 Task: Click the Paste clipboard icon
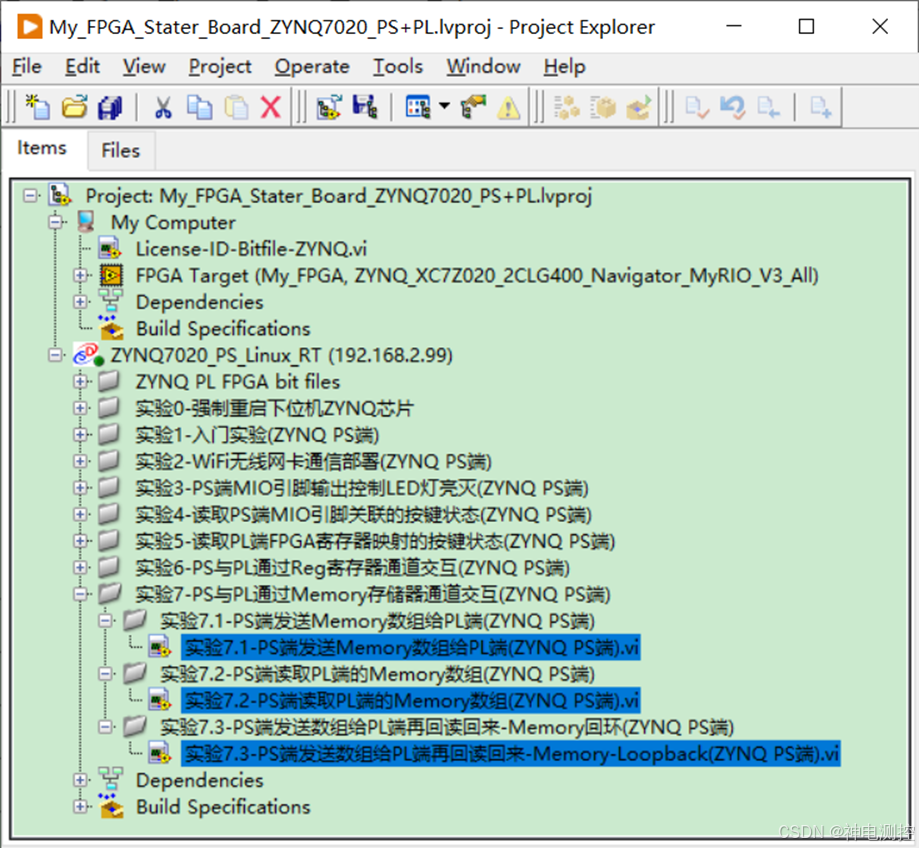[x=236, y=107]
